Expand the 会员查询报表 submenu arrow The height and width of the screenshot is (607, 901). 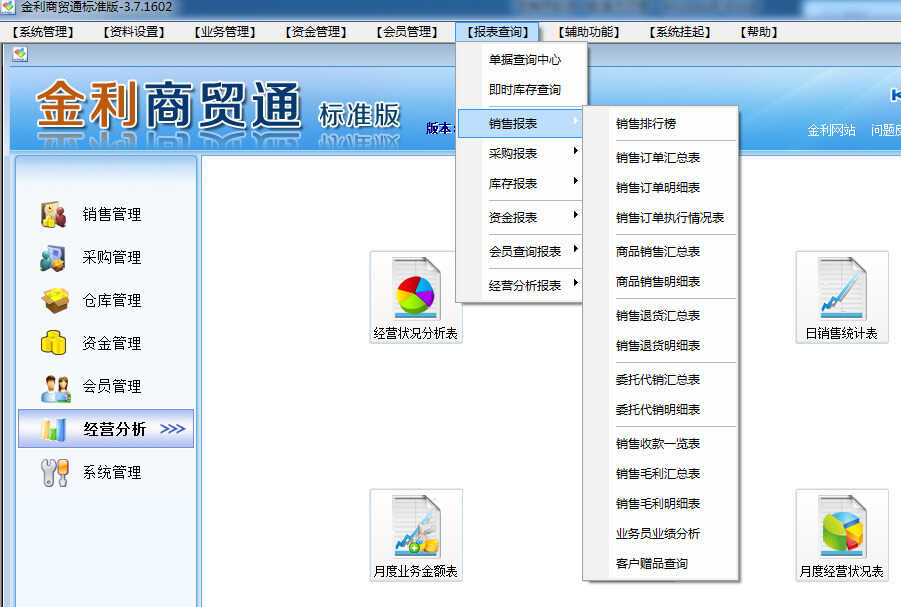575,248
